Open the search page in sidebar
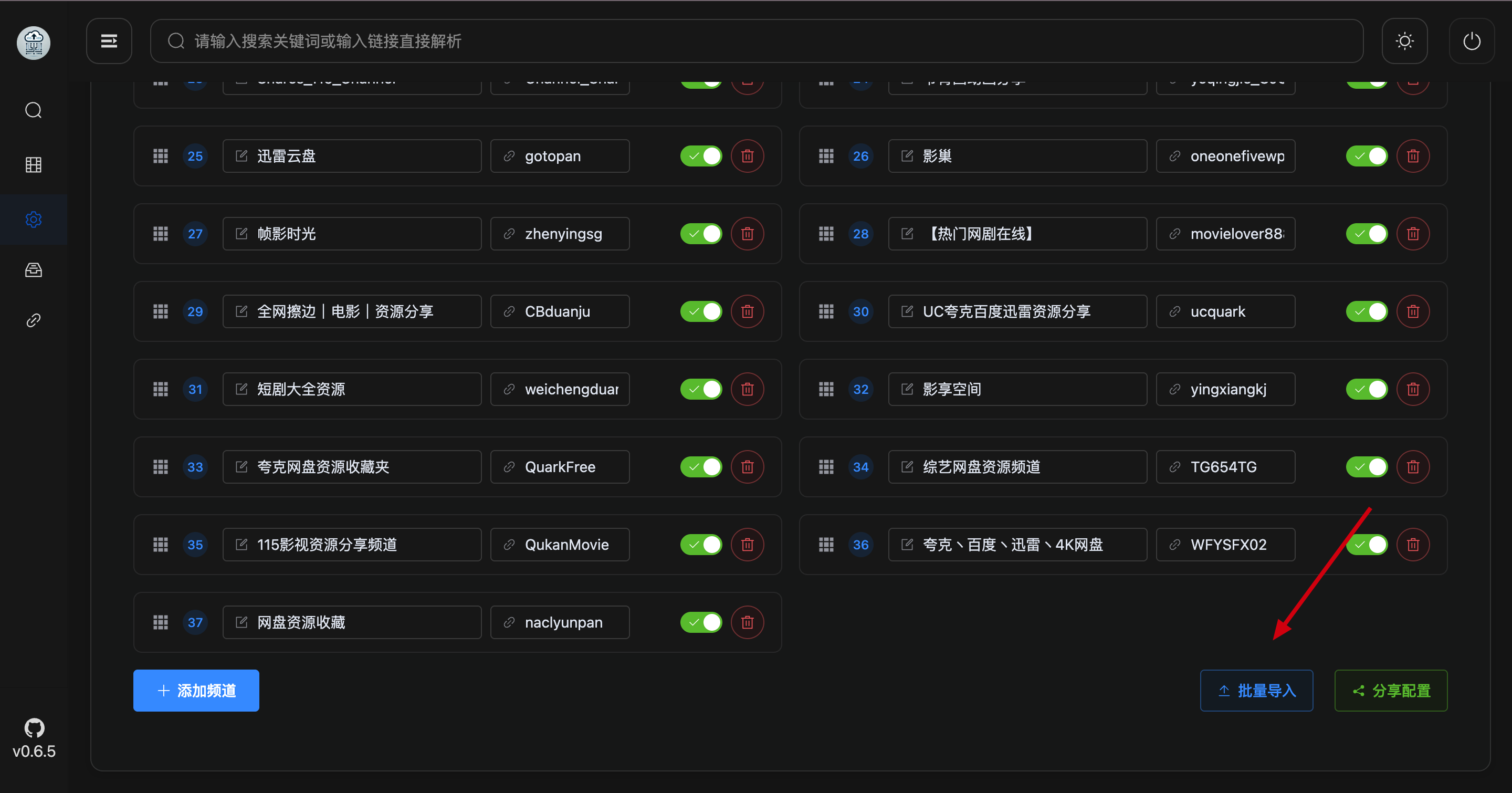Screen dimensions: 1512x793 [34, 110]
